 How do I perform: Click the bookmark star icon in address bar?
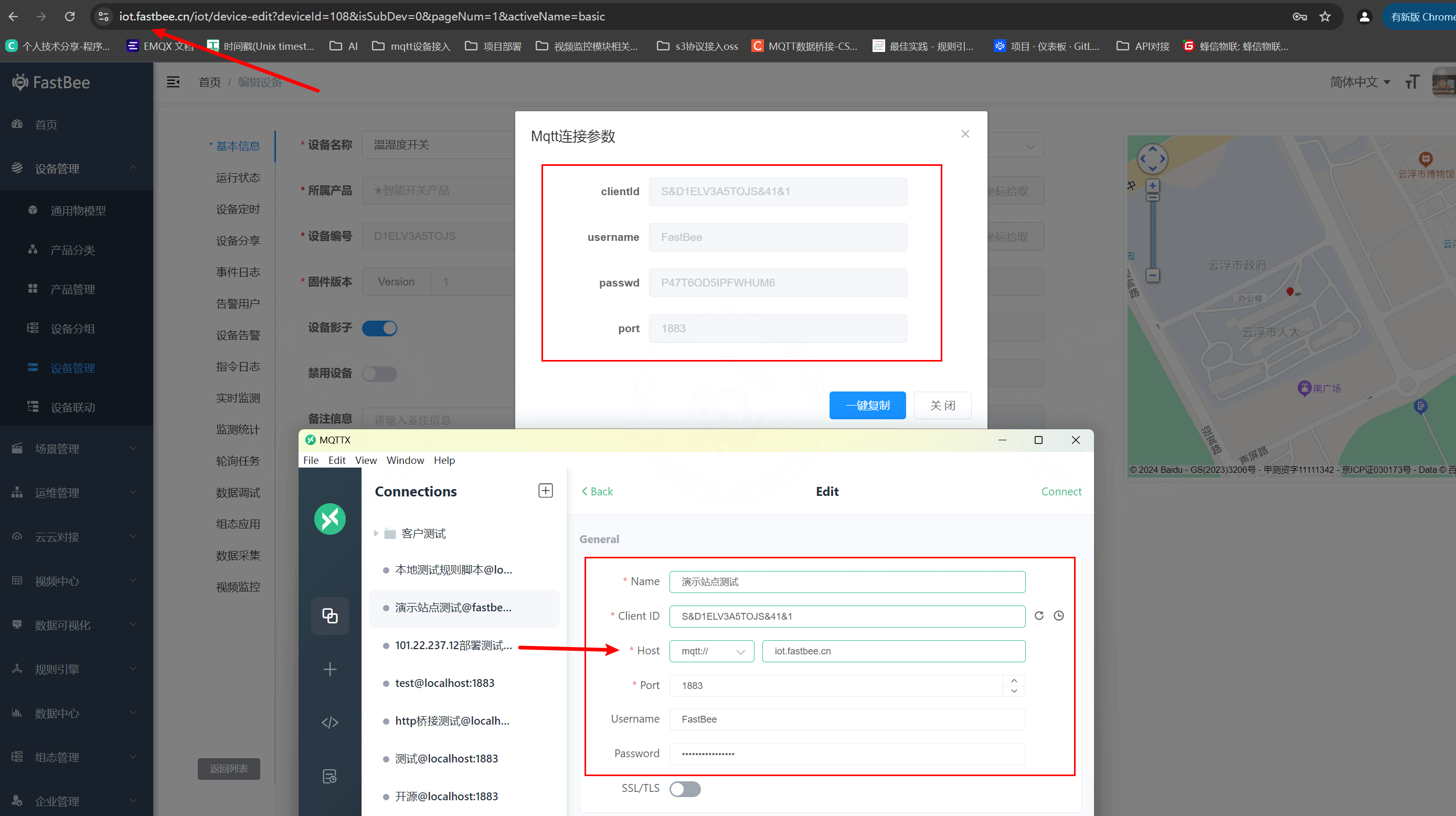(x=1325, y=16)
